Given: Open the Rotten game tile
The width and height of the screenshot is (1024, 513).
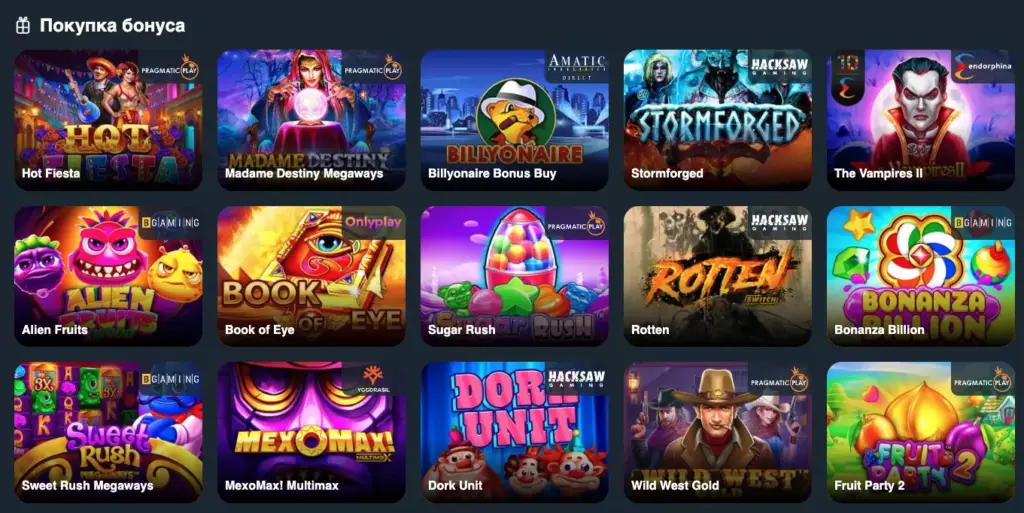Looking at the screenshot, I should (718, 276).
